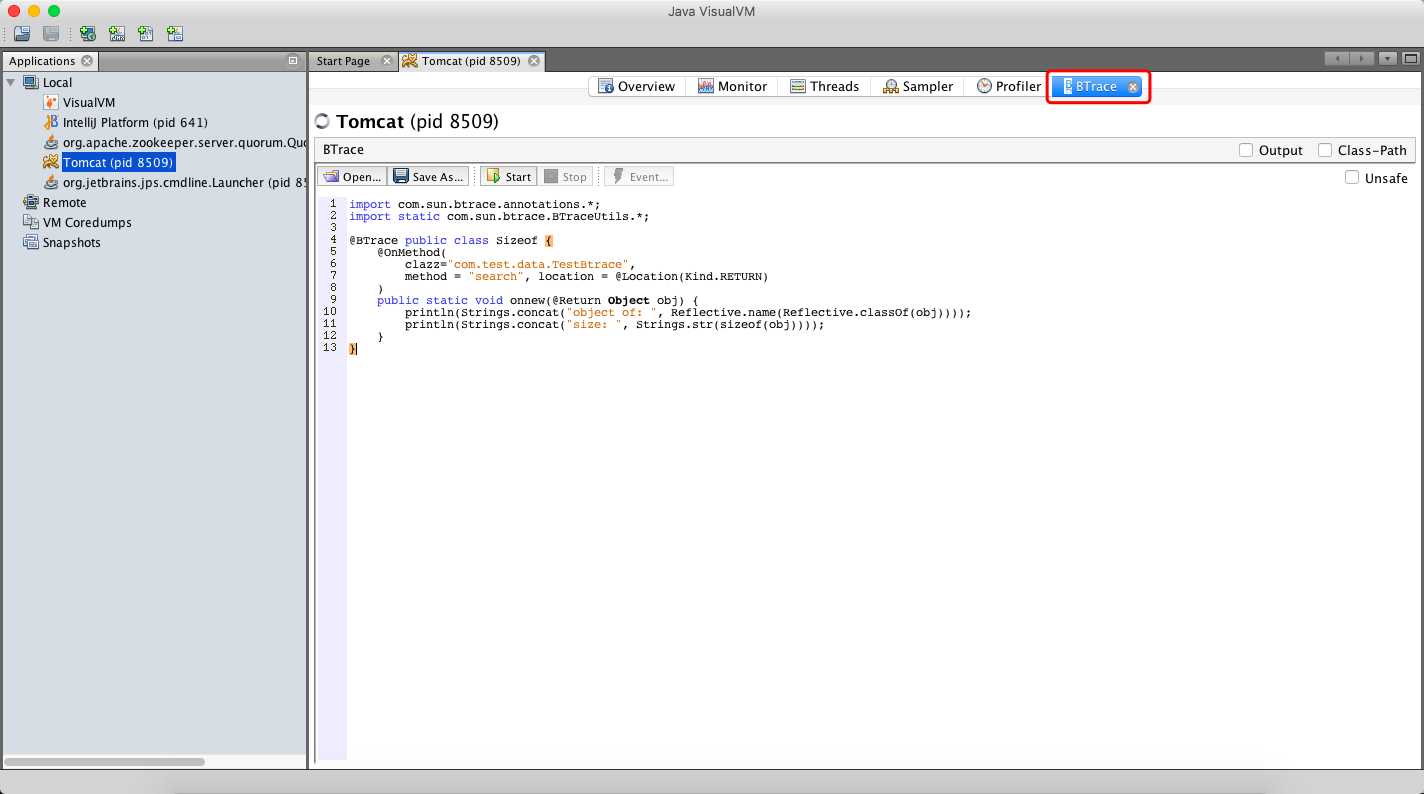Image resolution: width=1424 pixels, height=794 pixels.
Task: Switch to the Monitor tab
Action: pyautogui.click(x=733, y=86)
